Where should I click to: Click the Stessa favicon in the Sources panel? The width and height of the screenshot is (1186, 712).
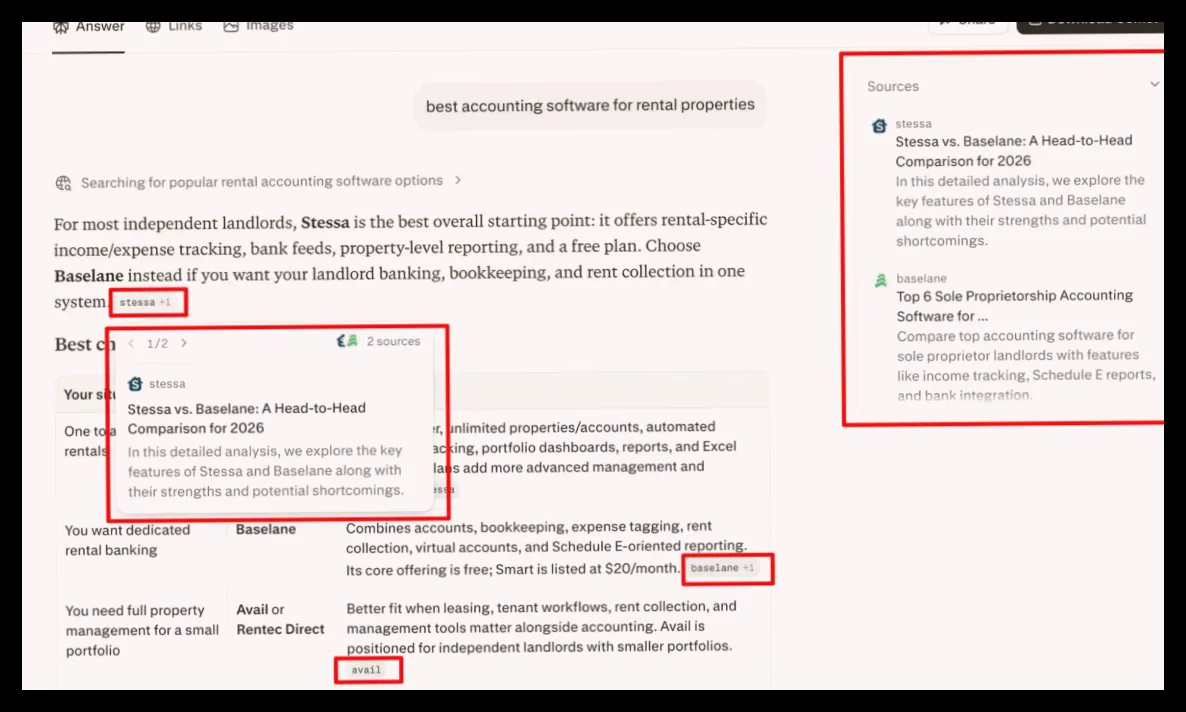(x=879, y=126)
